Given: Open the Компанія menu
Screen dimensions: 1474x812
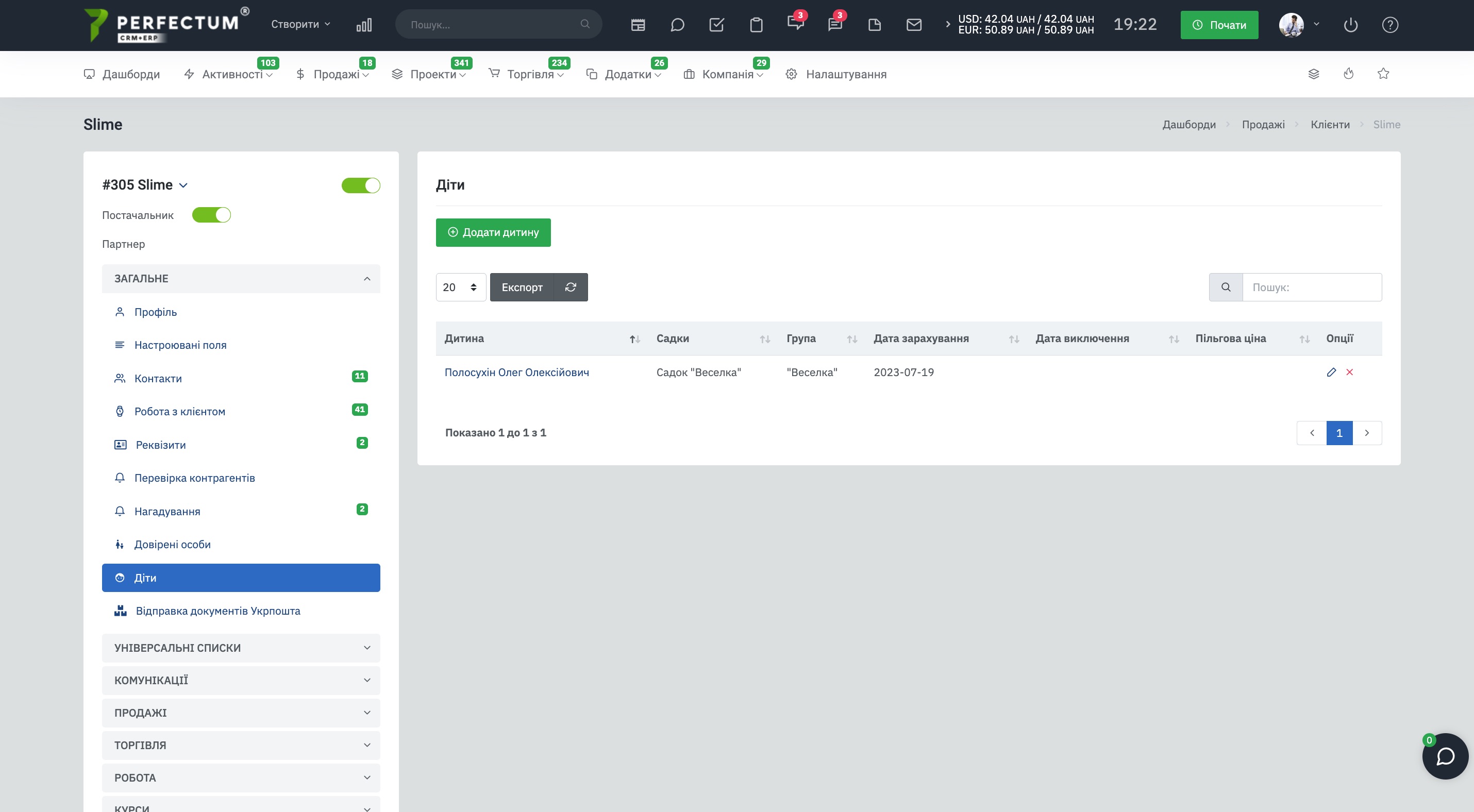Looking at the screenshot, I should tap(724, 74).
